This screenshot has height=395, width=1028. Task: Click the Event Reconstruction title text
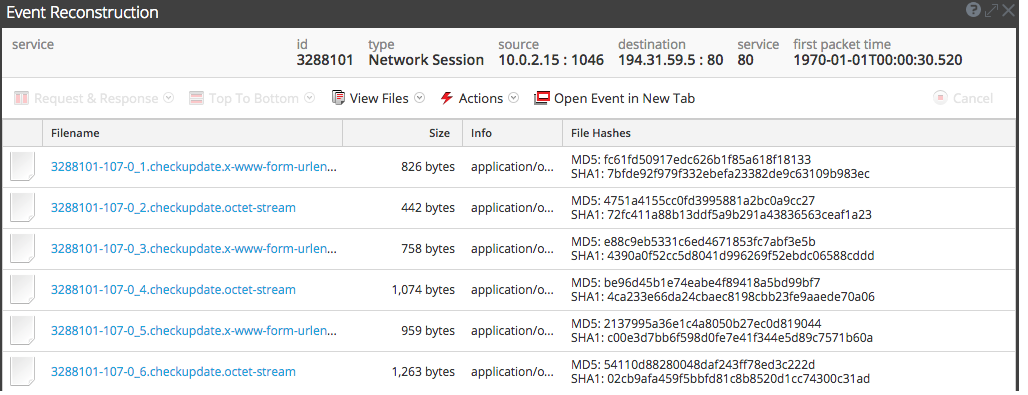click(82, 12)
